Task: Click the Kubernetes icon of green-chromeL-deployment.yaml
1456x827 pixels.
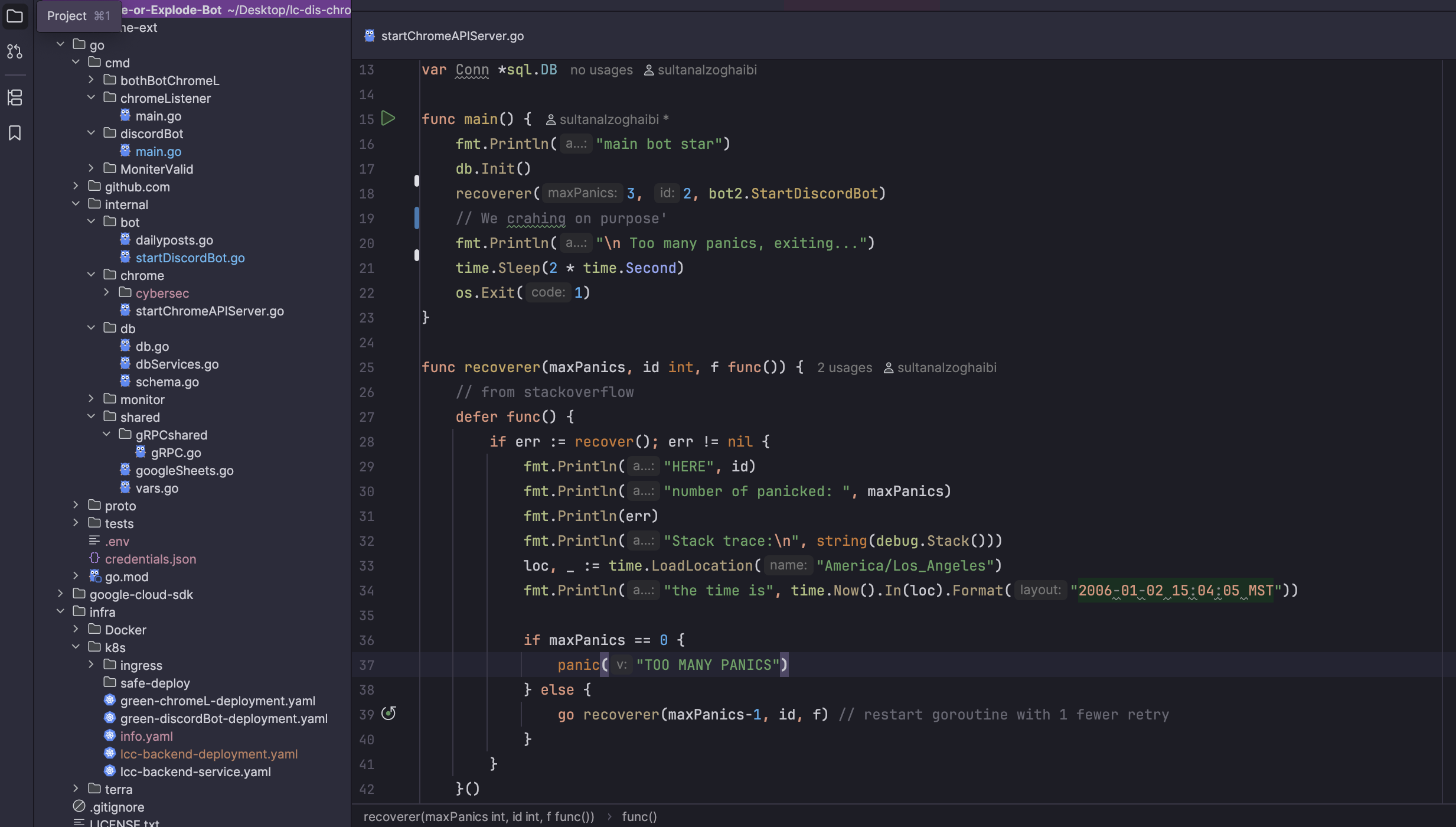Action: coord(110,700)
